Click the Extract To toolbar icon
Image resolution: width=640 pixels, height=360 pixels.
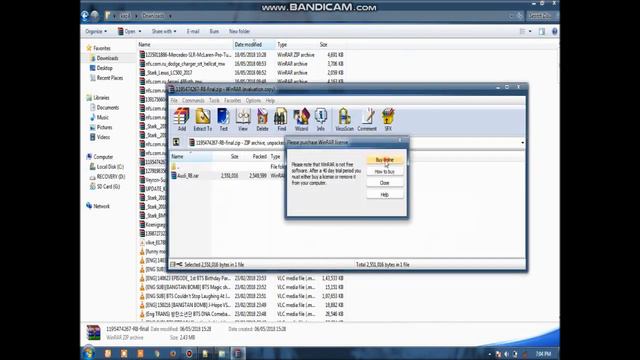coord(202,120)
